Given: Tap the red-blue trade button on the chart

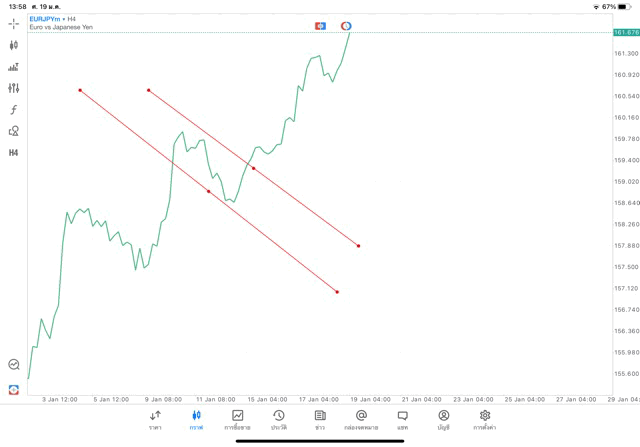Looking at the screenshot, I should [x=320, y=25].
